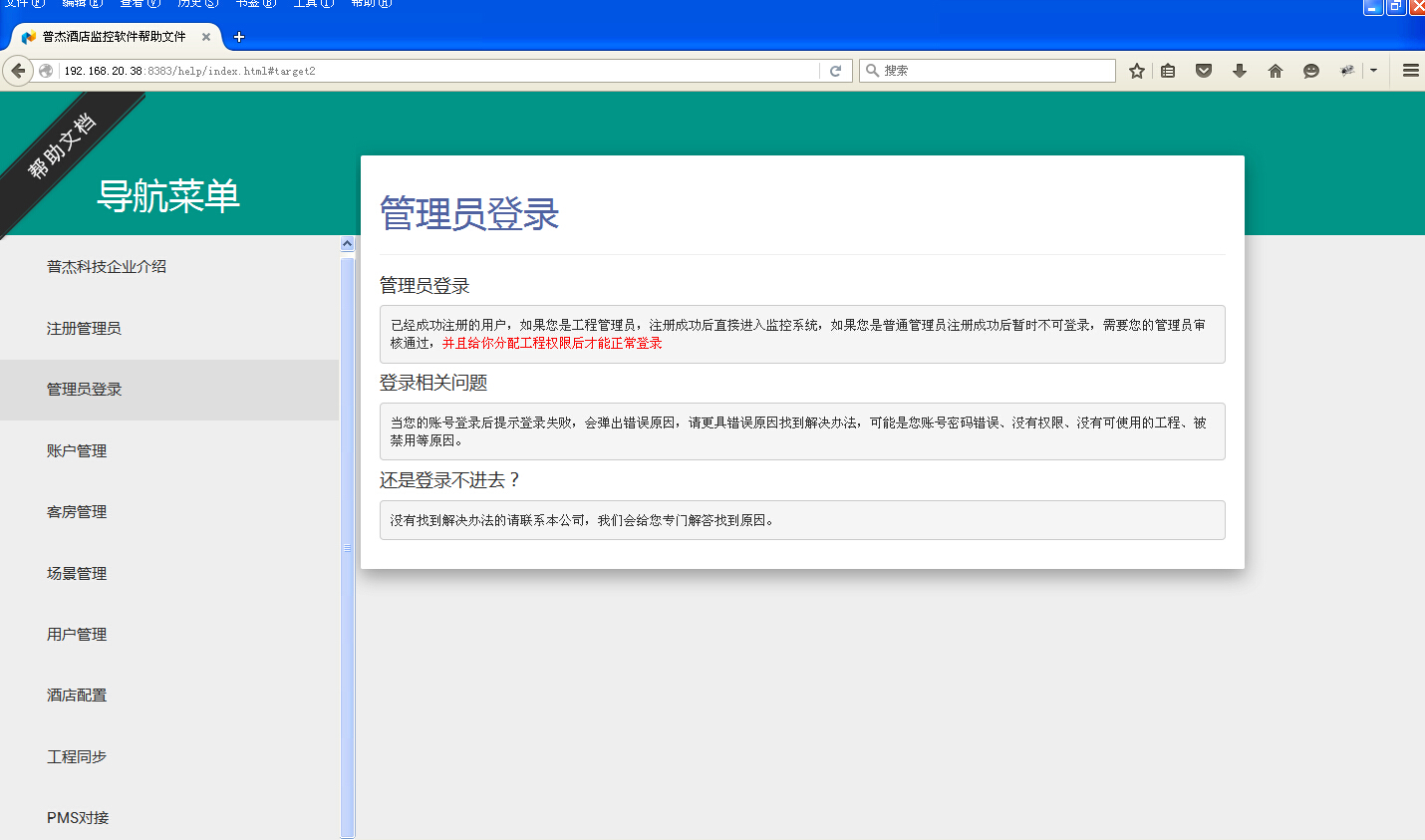Click the browser back arrow button
Viewport: 1425px width, 840px height.
pyautogui.click(x=18, y=71)
